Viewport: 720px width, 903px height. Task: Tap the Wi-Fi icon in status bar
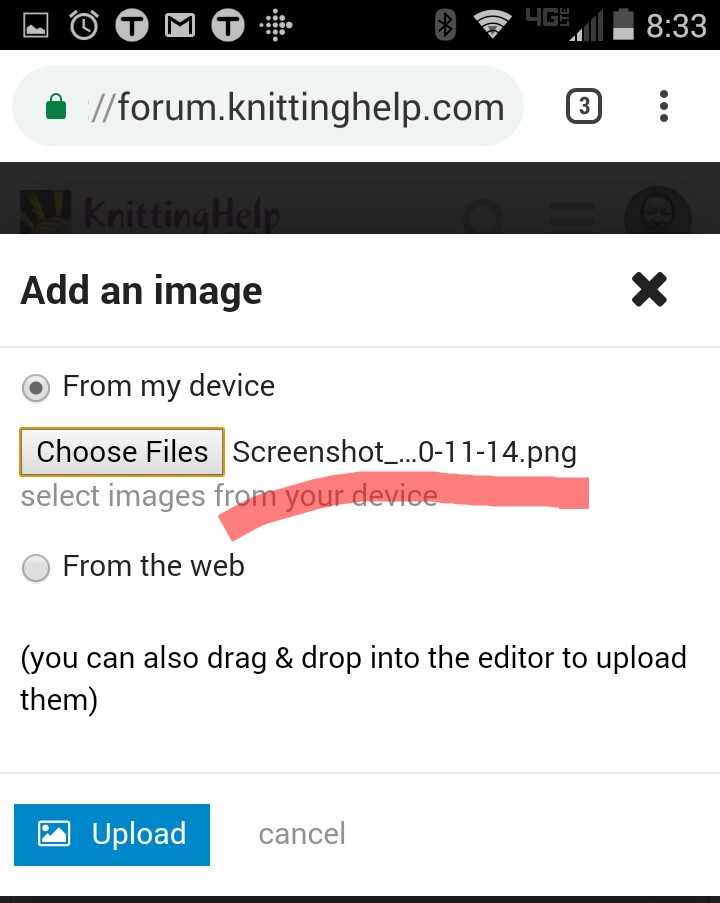492,25
